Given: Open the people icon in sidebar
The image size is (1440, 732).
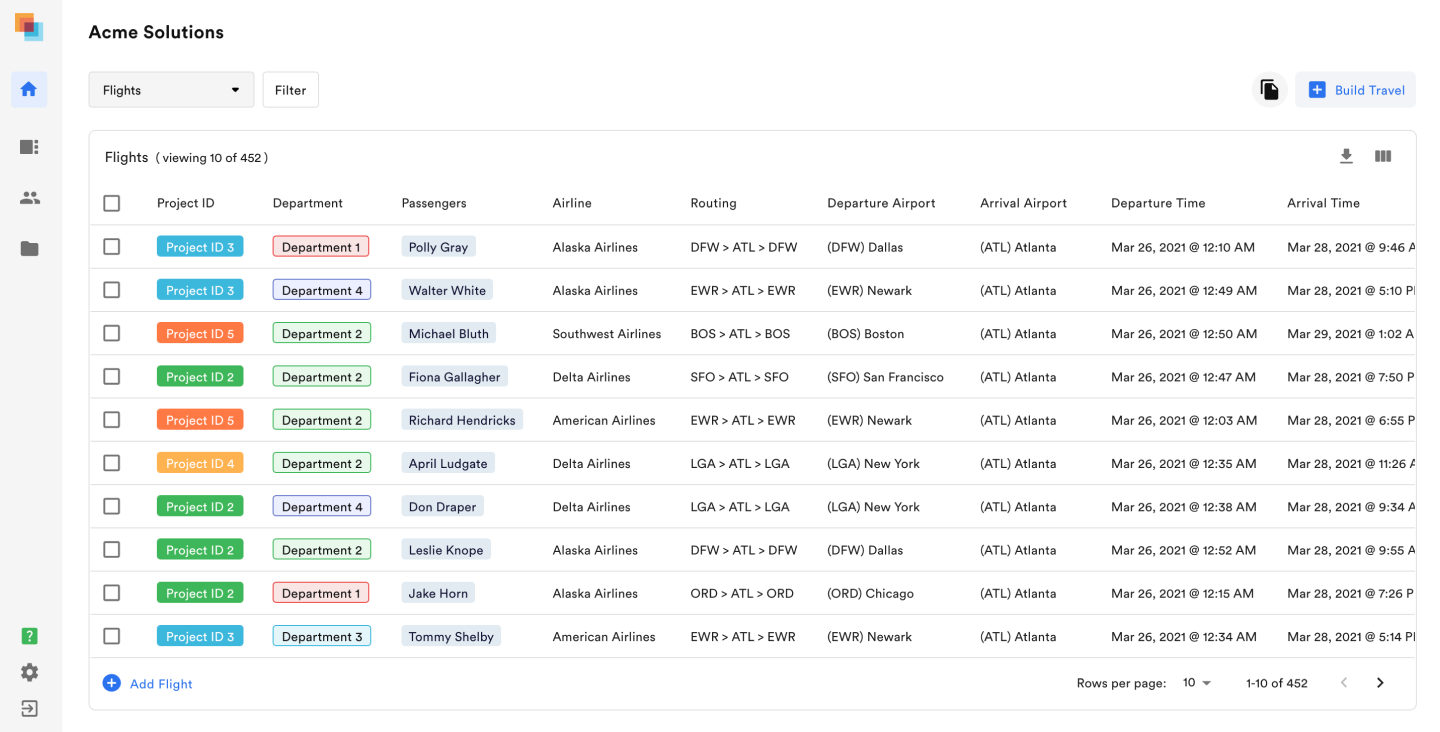Looking at the screenshot, I should (30, 198).
